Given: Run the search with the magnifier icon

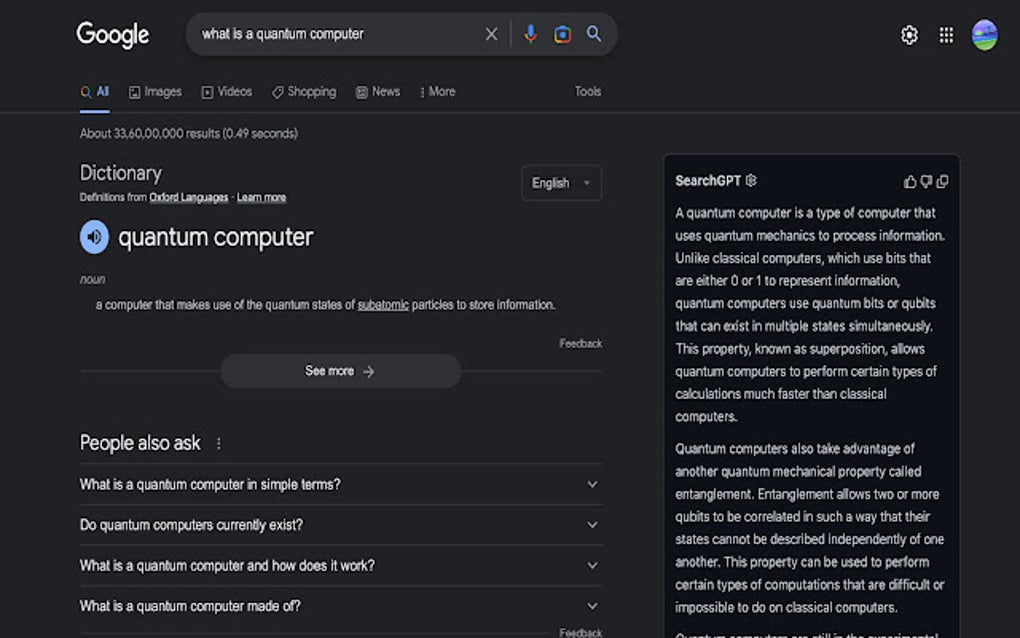Looking at the screenshot, I should (x=594, y=33).
